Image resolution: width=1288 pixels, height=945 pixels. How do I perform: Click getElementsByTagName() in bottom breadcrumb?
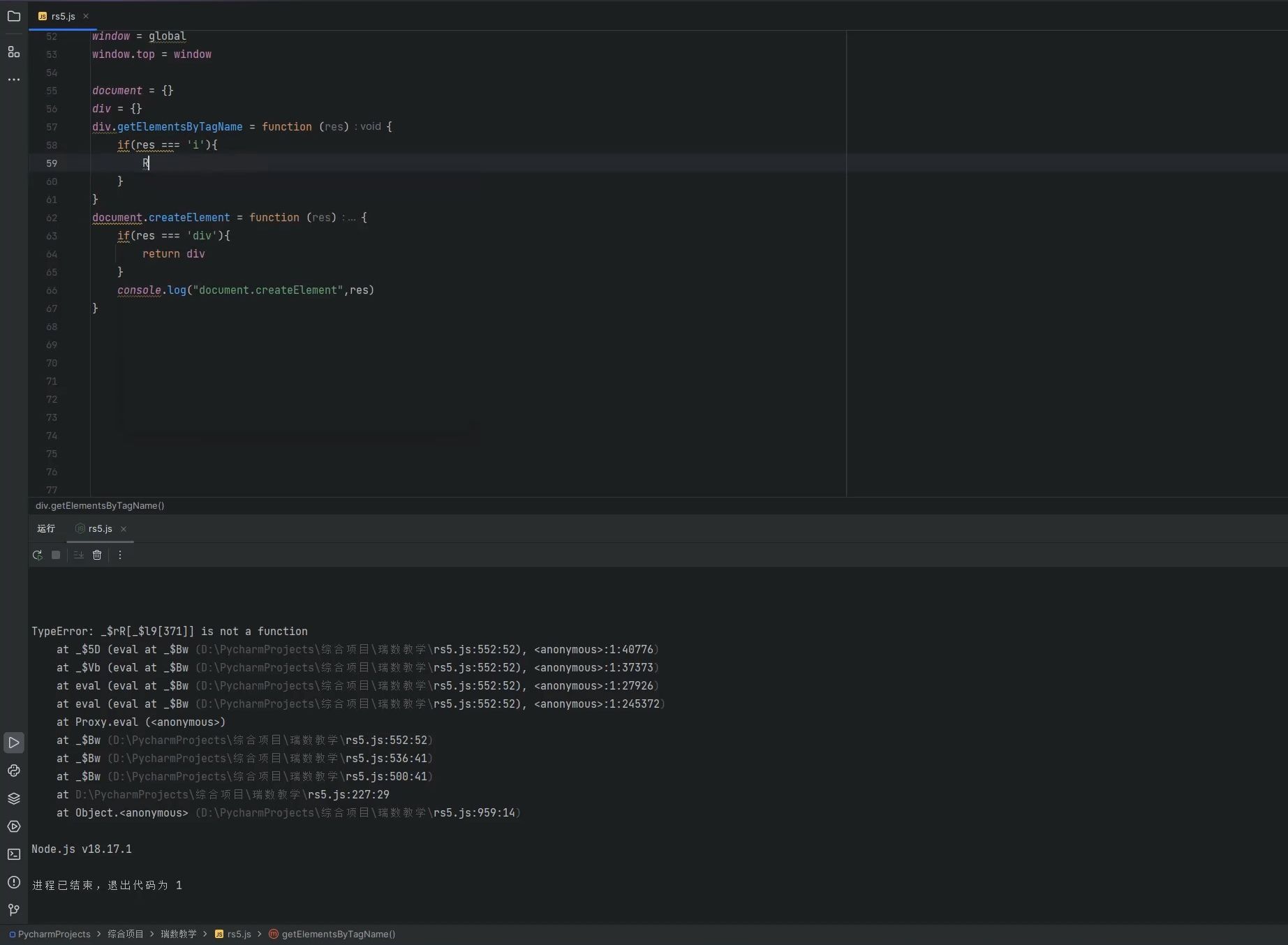(332, 935)
